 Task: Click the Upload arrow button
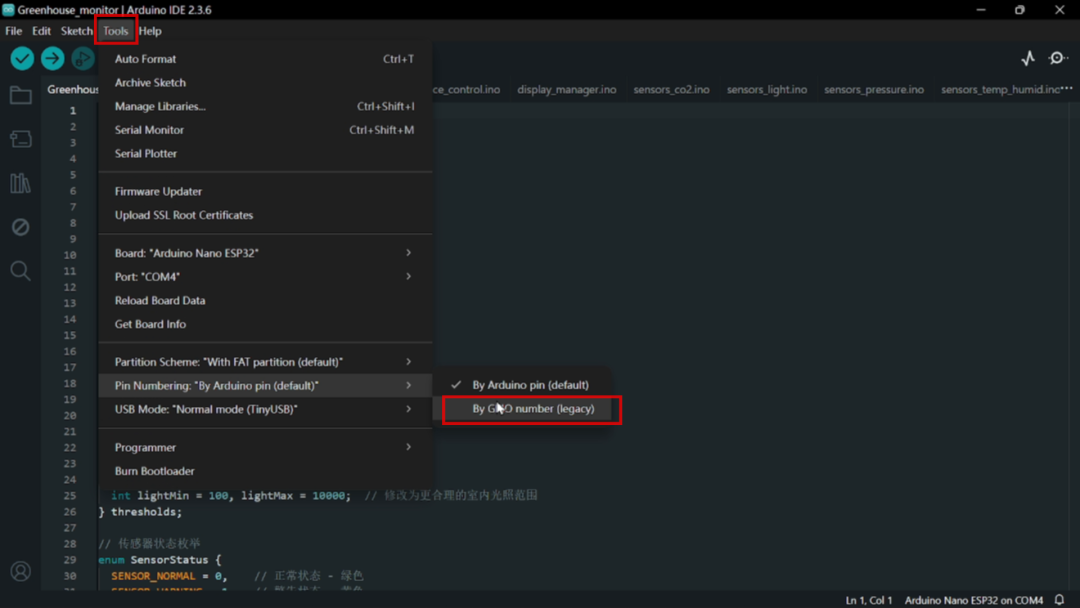click(x=52, y=59)
